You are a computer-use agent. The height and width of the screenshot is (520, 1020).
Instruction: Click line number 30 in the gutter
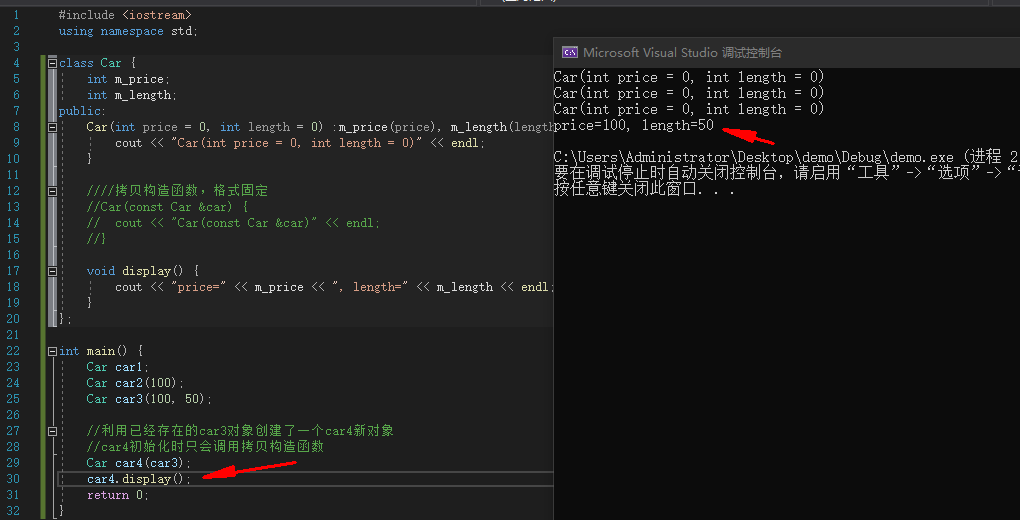tap(14, 479)
